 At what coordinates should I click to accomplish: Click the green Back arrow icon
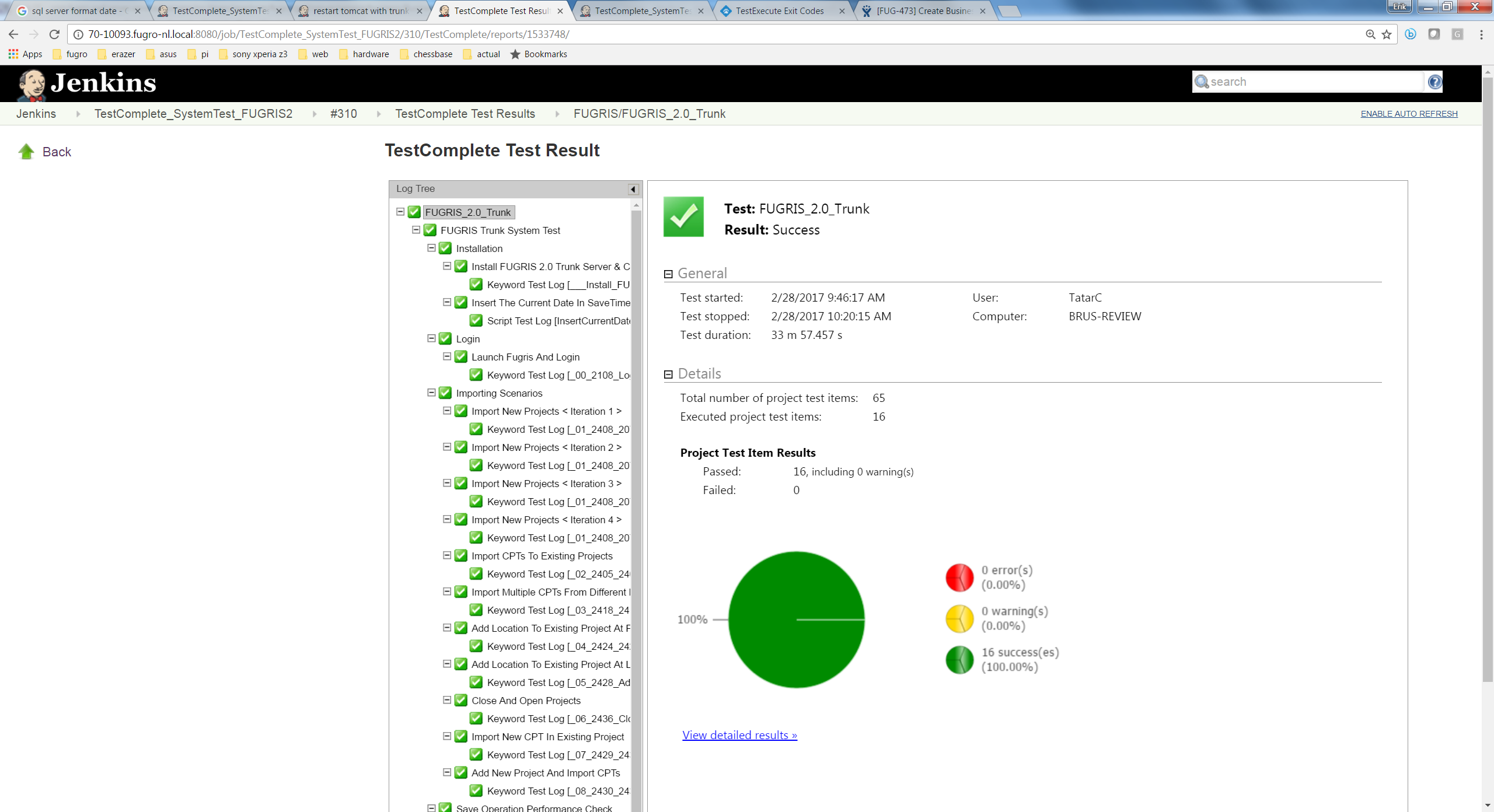click(26, 152)
